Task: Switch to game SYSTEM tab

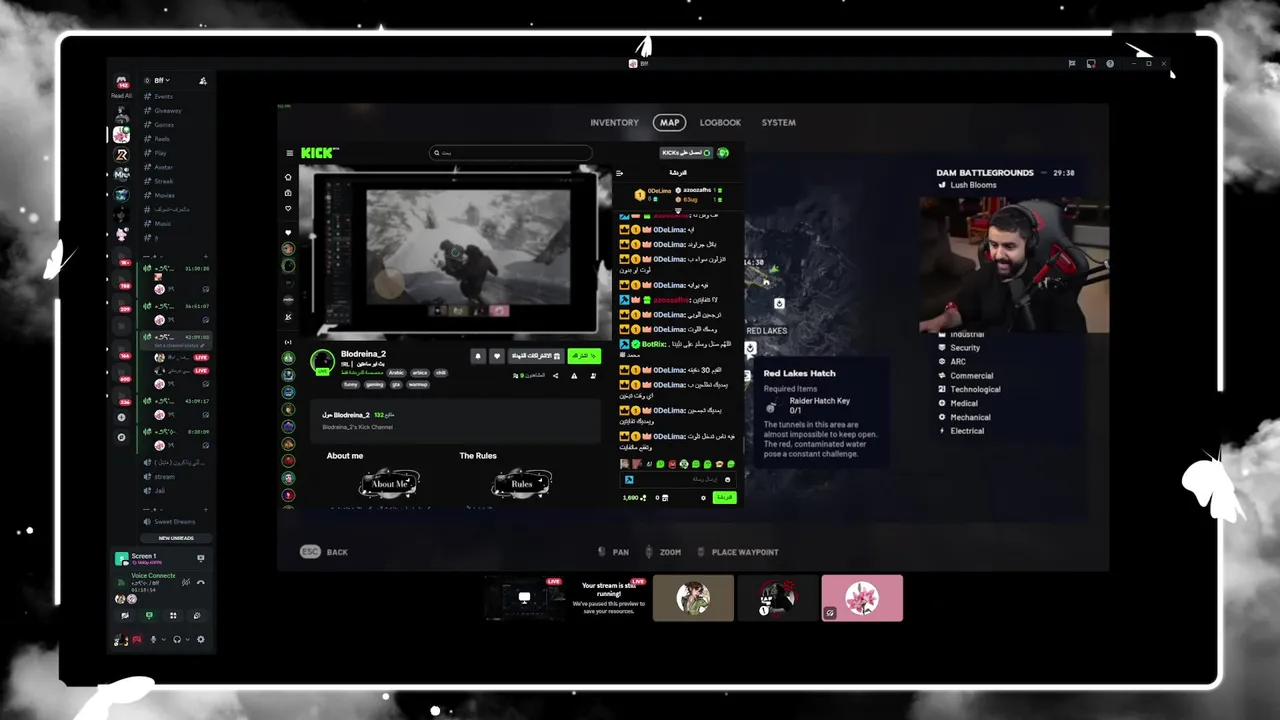Action: click(778, 123)
